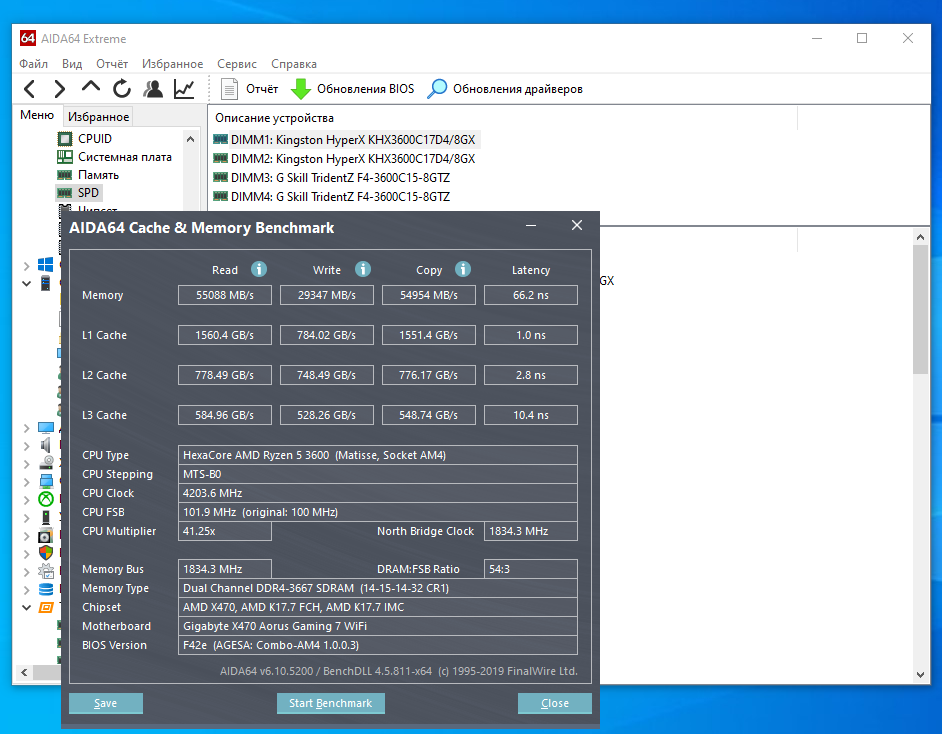Switch to the Меню tab

[x=37, y=115]
